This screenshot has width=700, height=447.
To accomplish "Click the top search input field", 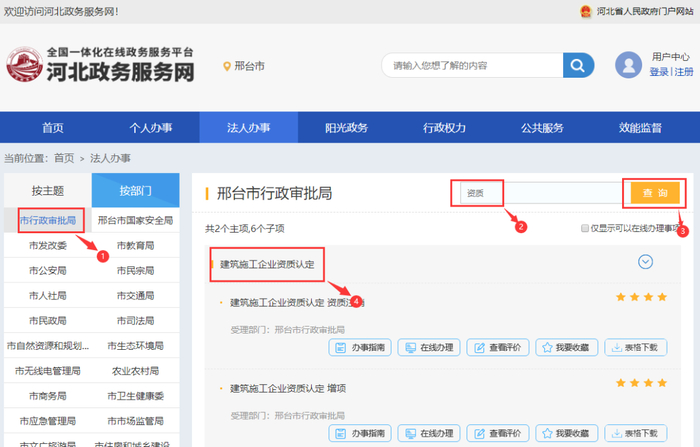I will [473, 66].
